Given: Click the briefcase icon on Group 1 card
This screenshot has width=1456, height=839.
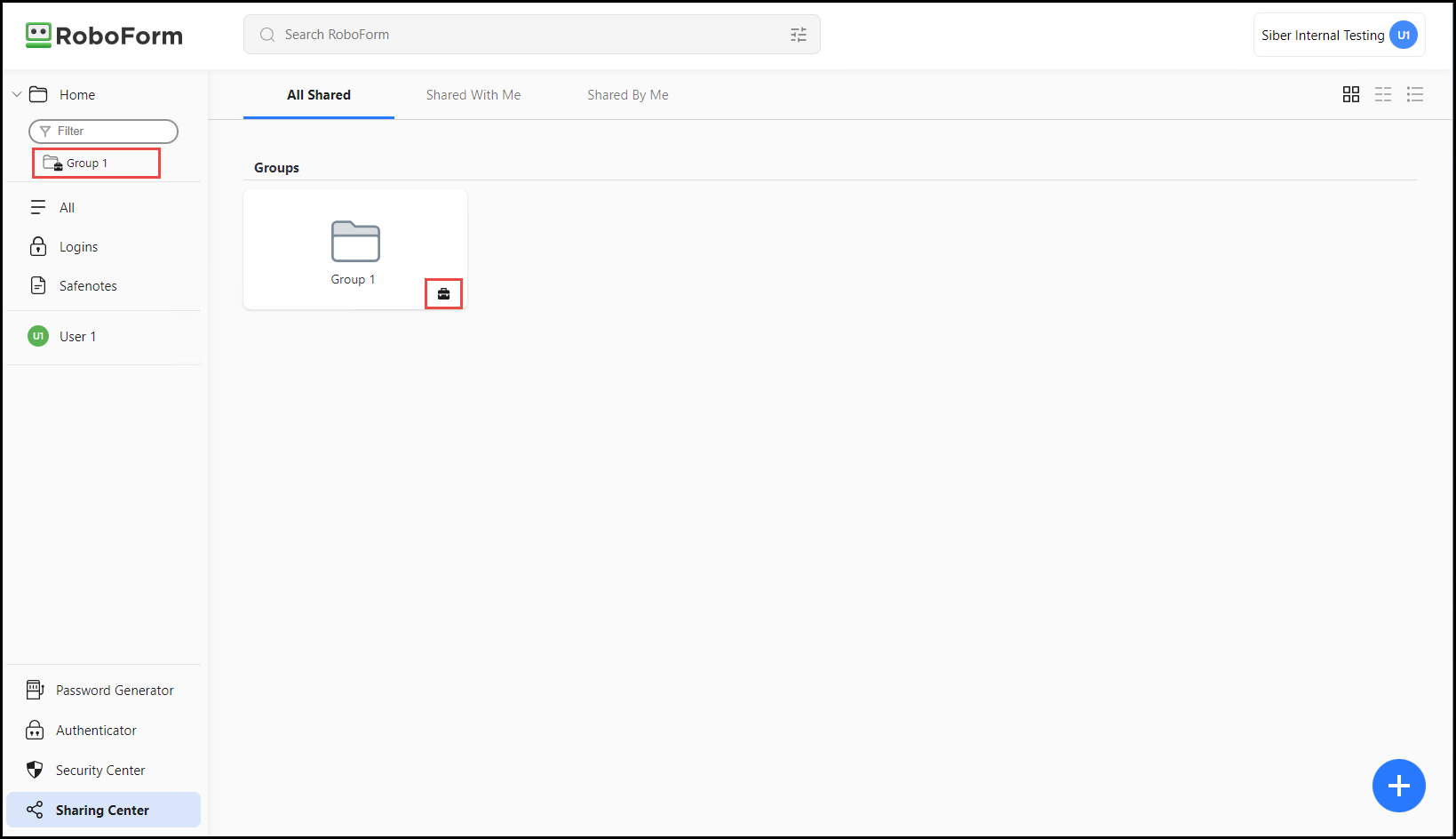Looking at the screenshot, I should coord(443,293).
